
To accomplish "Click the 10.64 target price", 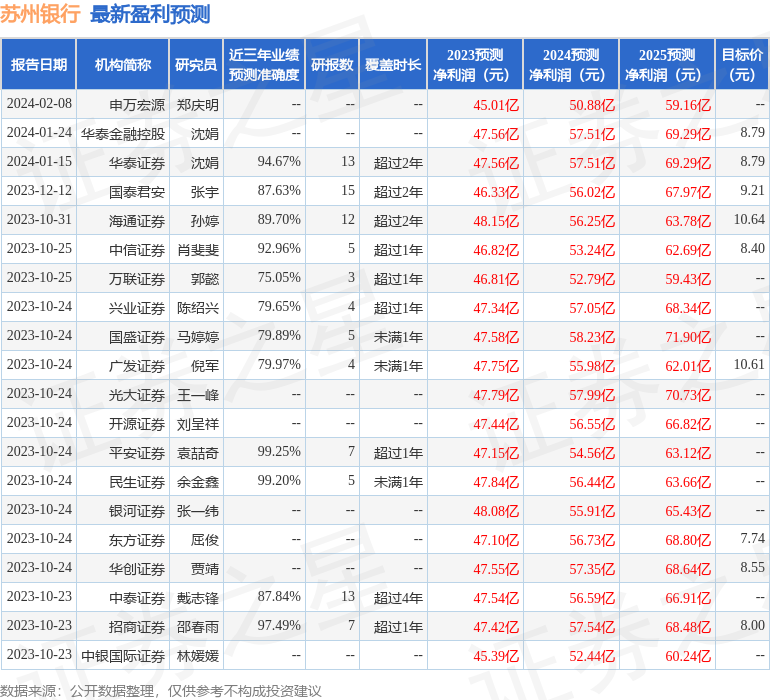I will tap(749, 220).
